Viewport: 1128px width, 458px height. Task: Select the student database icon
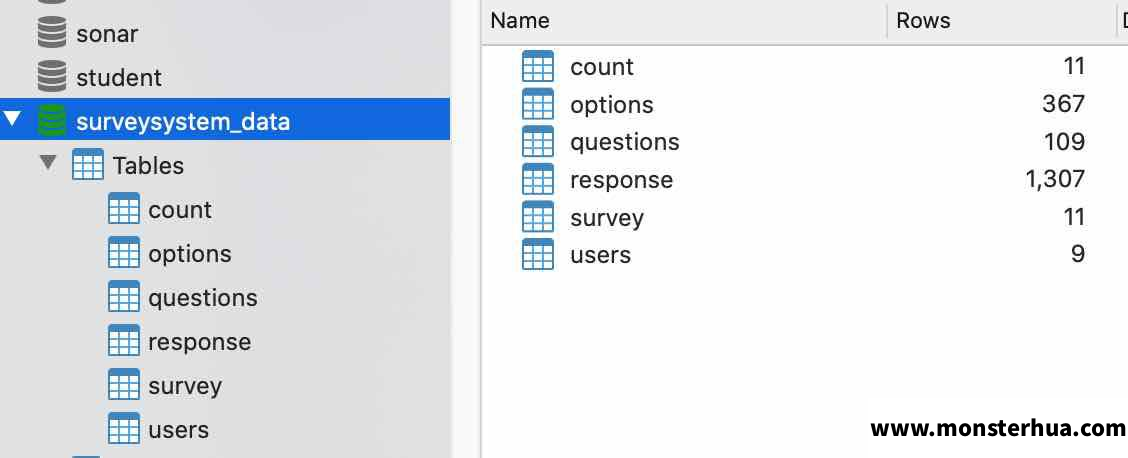click(x=52, y=77)
